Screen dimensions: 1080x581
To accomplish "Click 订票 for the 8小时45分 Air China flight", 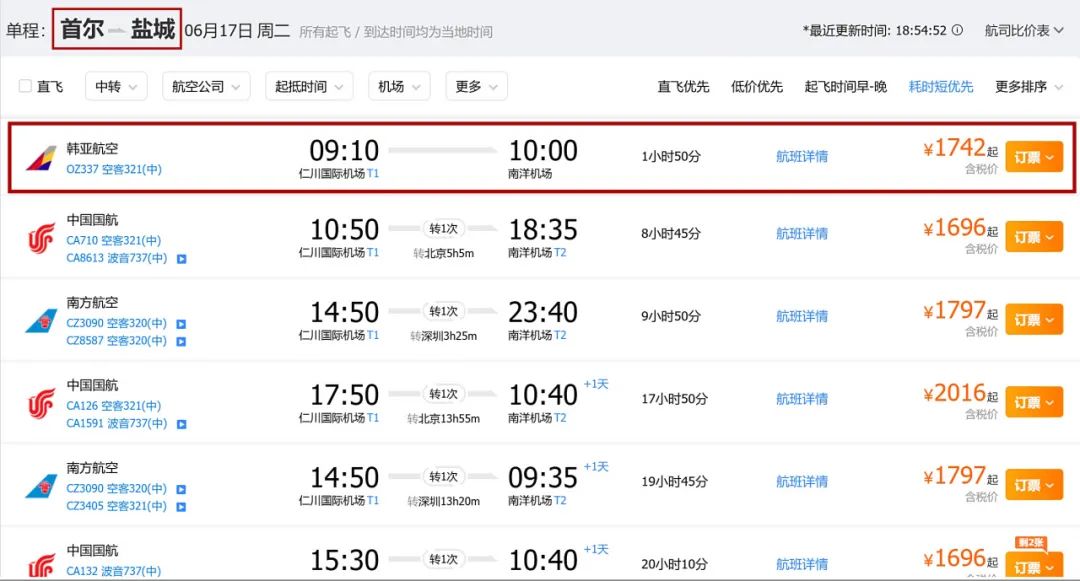I will pos(1034,237).
